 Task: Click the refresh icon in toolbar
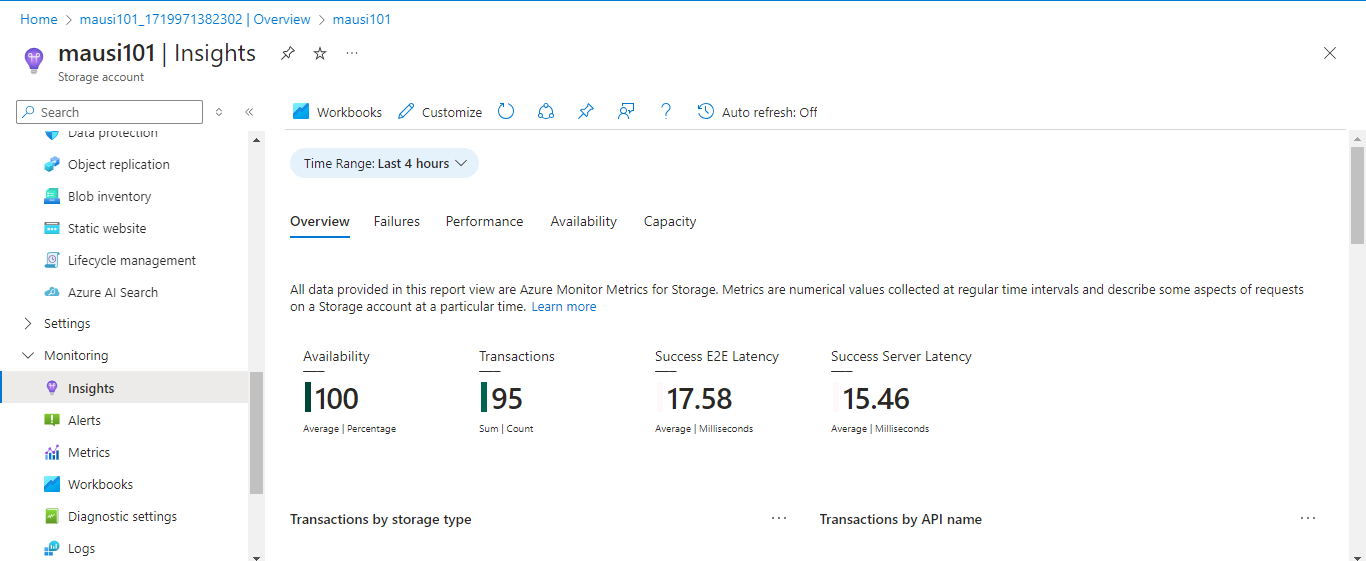tap(506, 112)
